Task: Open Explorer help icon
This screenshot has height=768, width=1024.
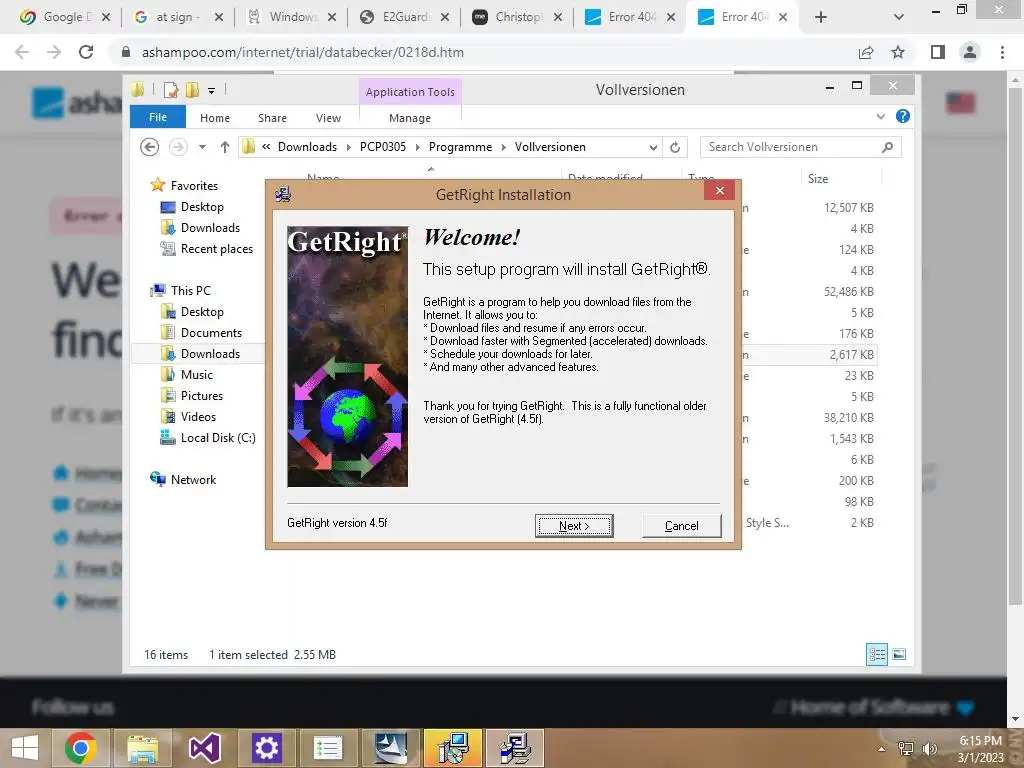Action: pyautogui.click(x=903, y=116)
